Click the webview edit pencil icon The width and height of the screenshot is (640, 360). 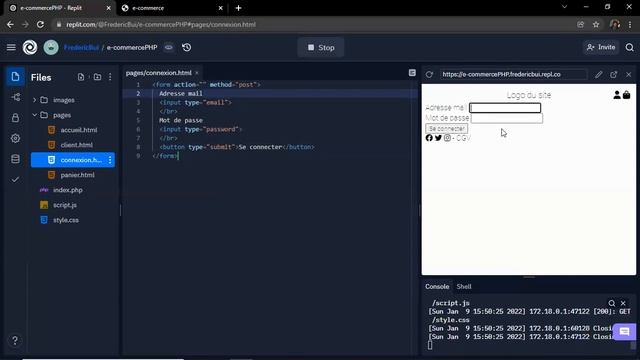point(598,74)
